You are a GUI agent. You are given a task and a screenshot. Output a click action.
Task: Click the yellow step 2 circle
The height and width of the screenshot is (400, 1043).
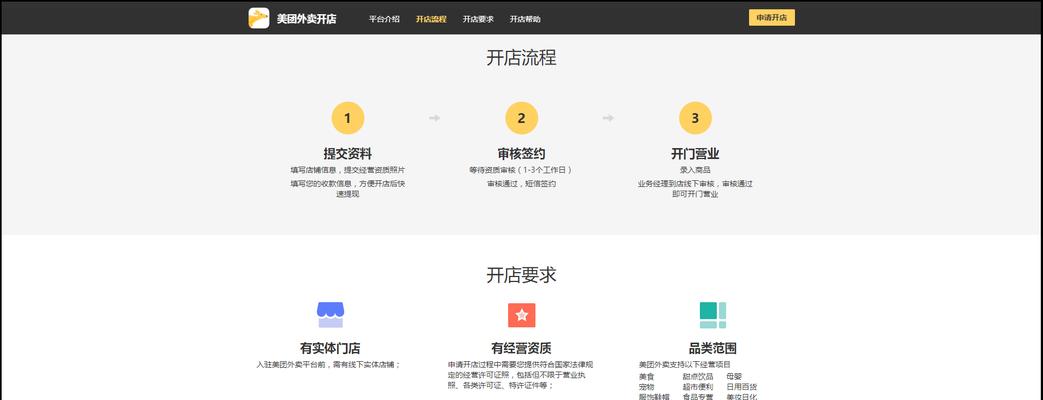point(522,118)
